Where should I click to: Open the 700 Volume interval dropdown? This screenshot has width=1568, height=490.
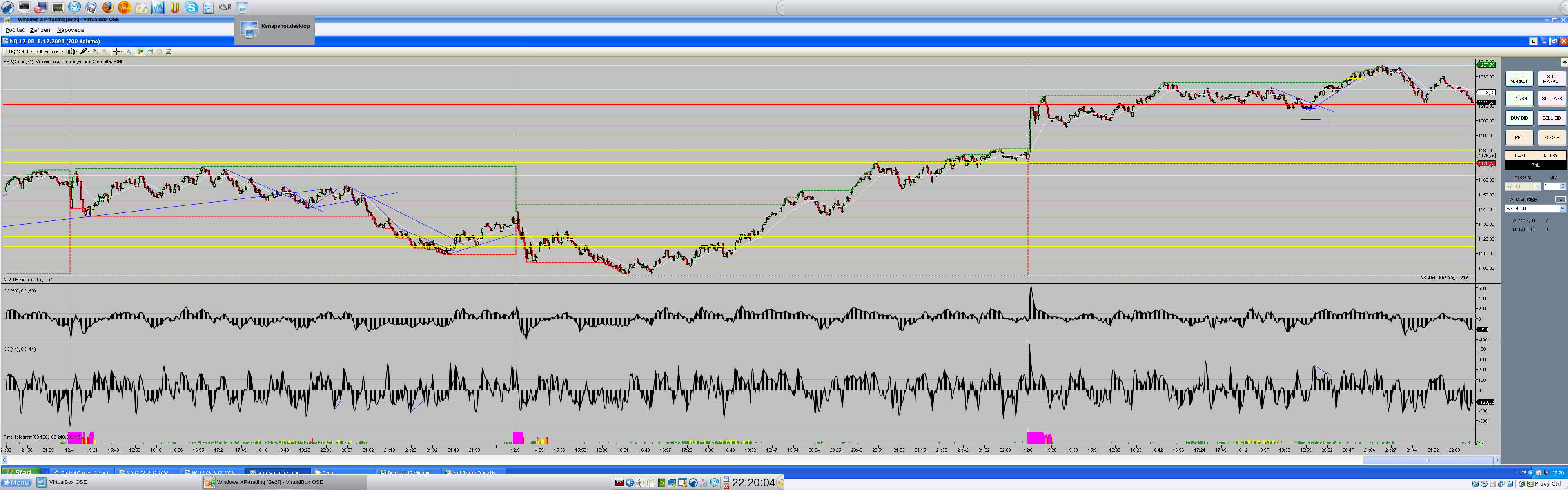(x=49, y=52)
